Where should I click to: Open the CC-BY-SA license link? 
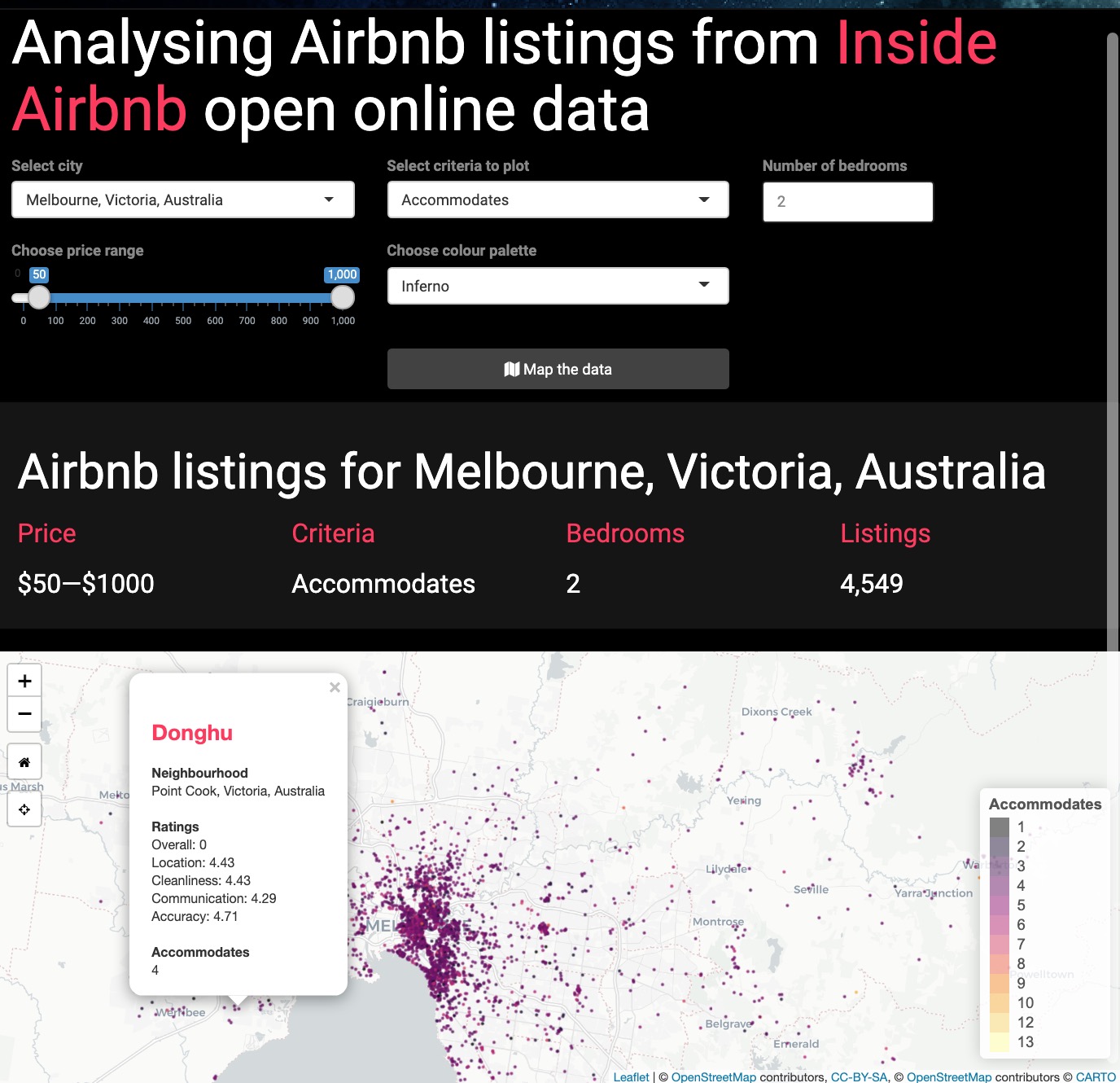click(x=859, y=1076)
